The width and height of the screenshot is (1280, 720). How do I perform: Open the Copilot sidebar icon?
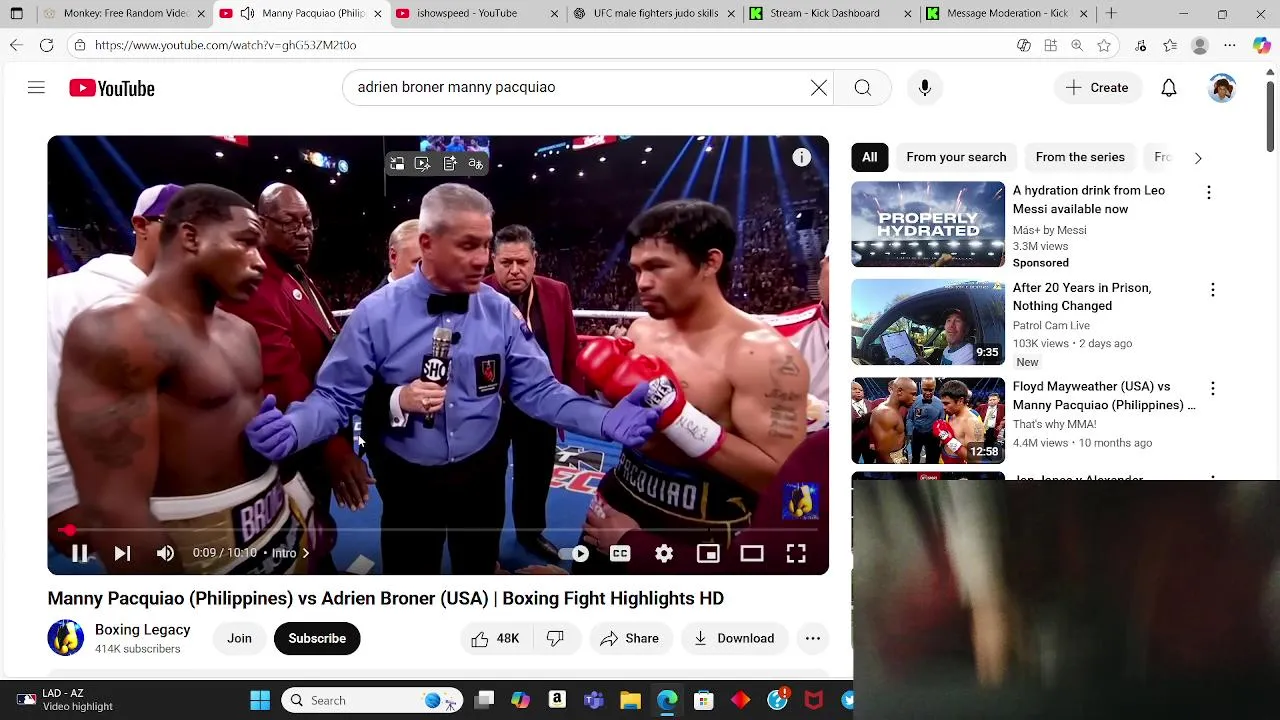coord(1261,45)
